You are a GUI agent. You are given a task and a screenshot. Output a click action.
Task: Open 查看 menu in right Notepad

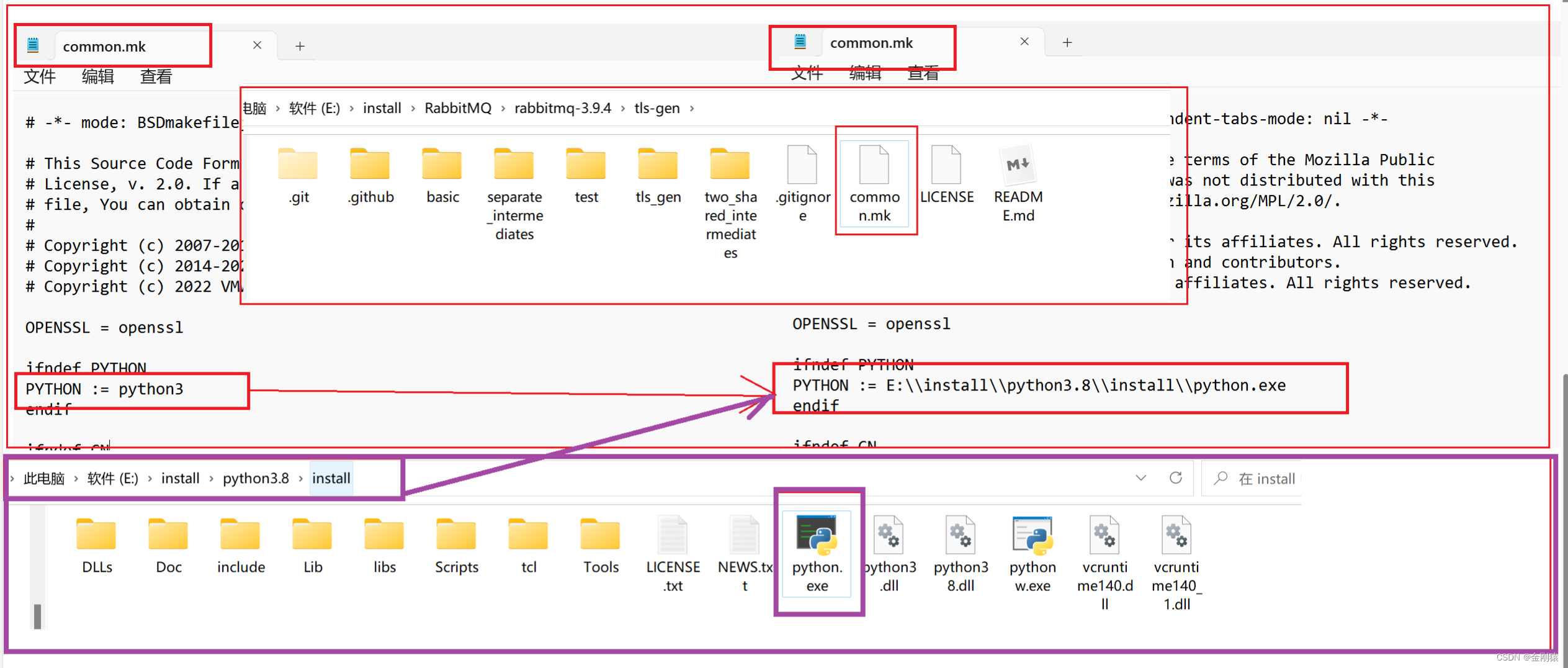(x=923, y=73)
